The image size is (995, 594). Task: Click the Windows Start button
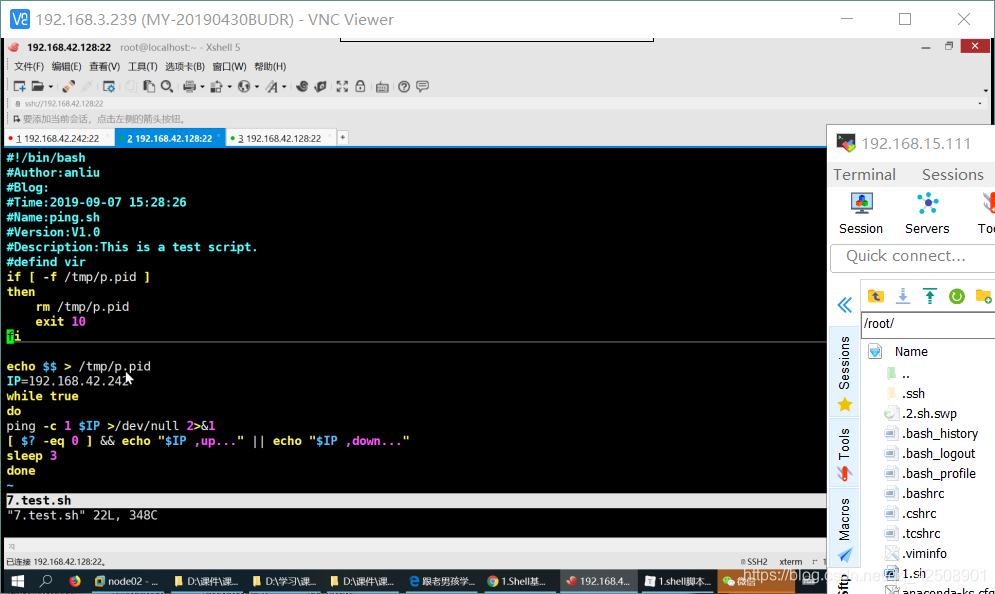tap(17, 581)
